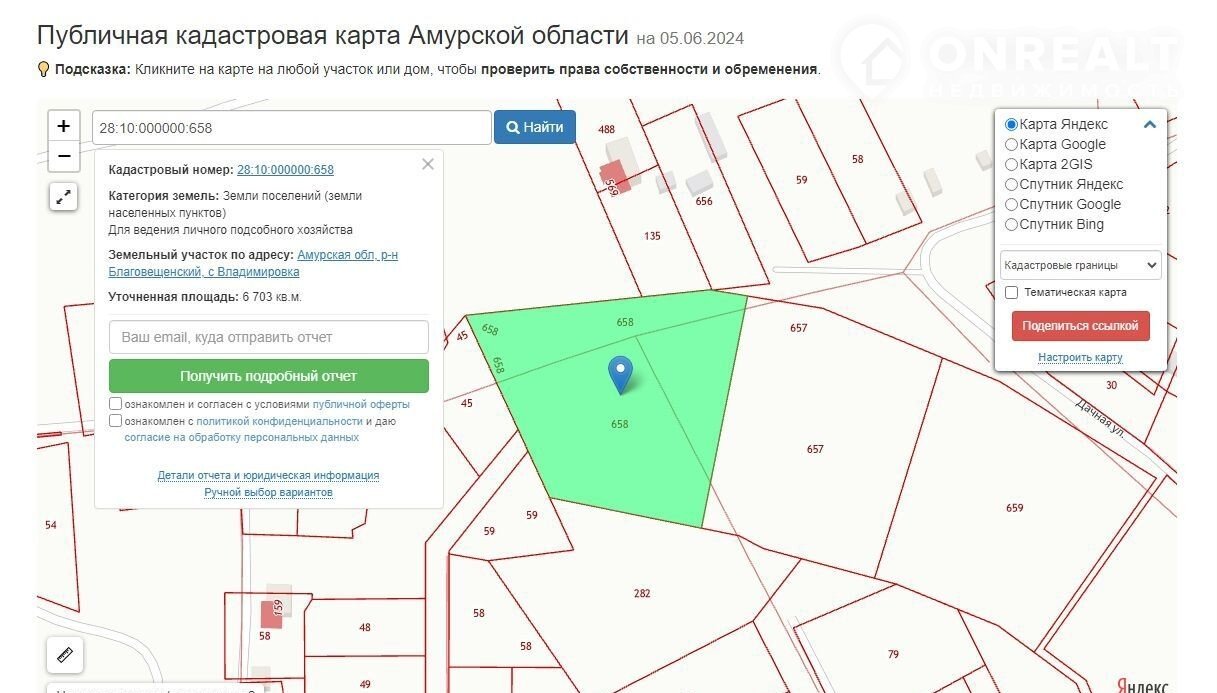Open the Кадастровые границы dropdown
The height and width of the screenshot is (693, 1217).
(1081, 265)
